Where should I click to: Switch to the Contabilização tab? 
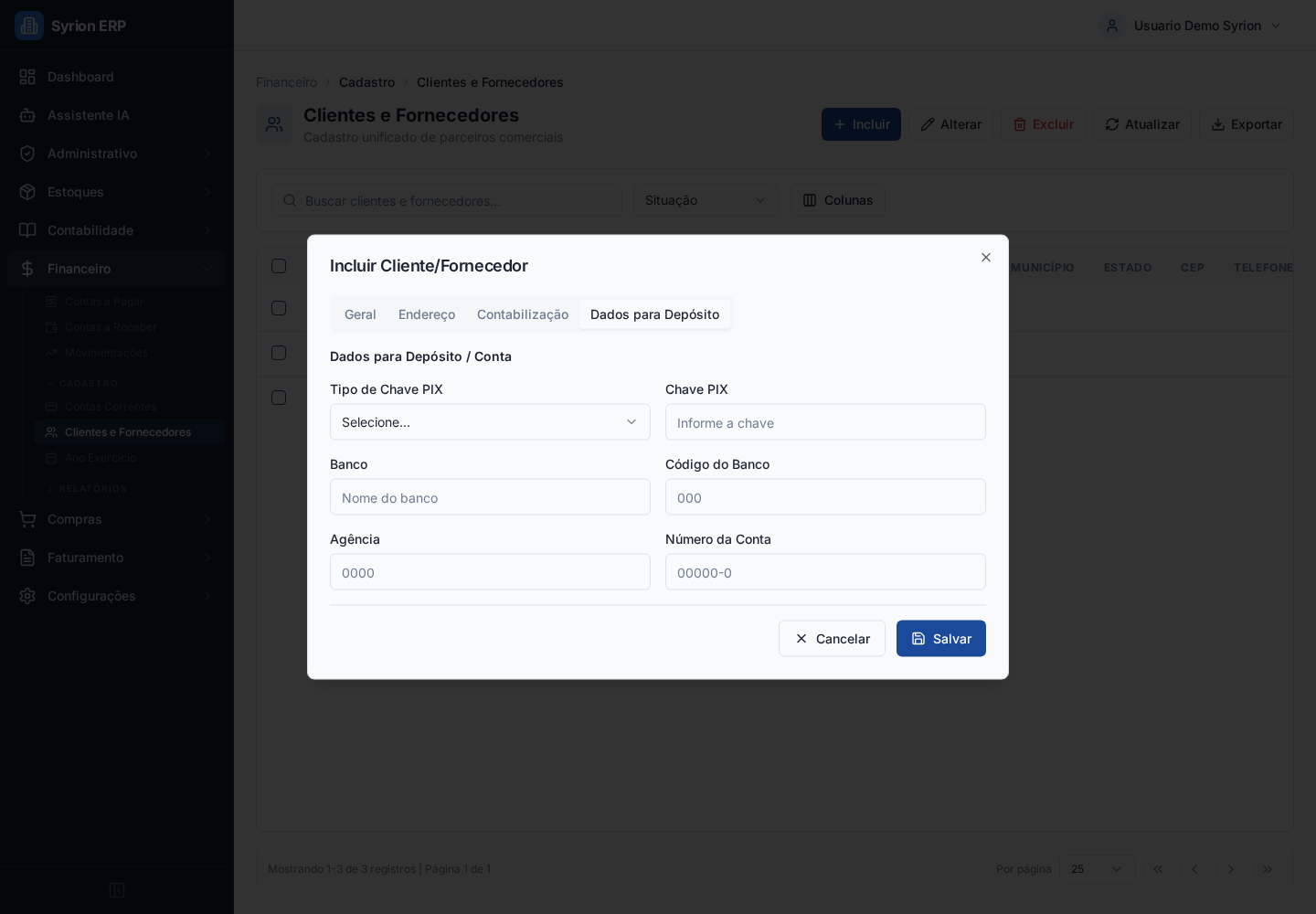click(x=523, y=314)
